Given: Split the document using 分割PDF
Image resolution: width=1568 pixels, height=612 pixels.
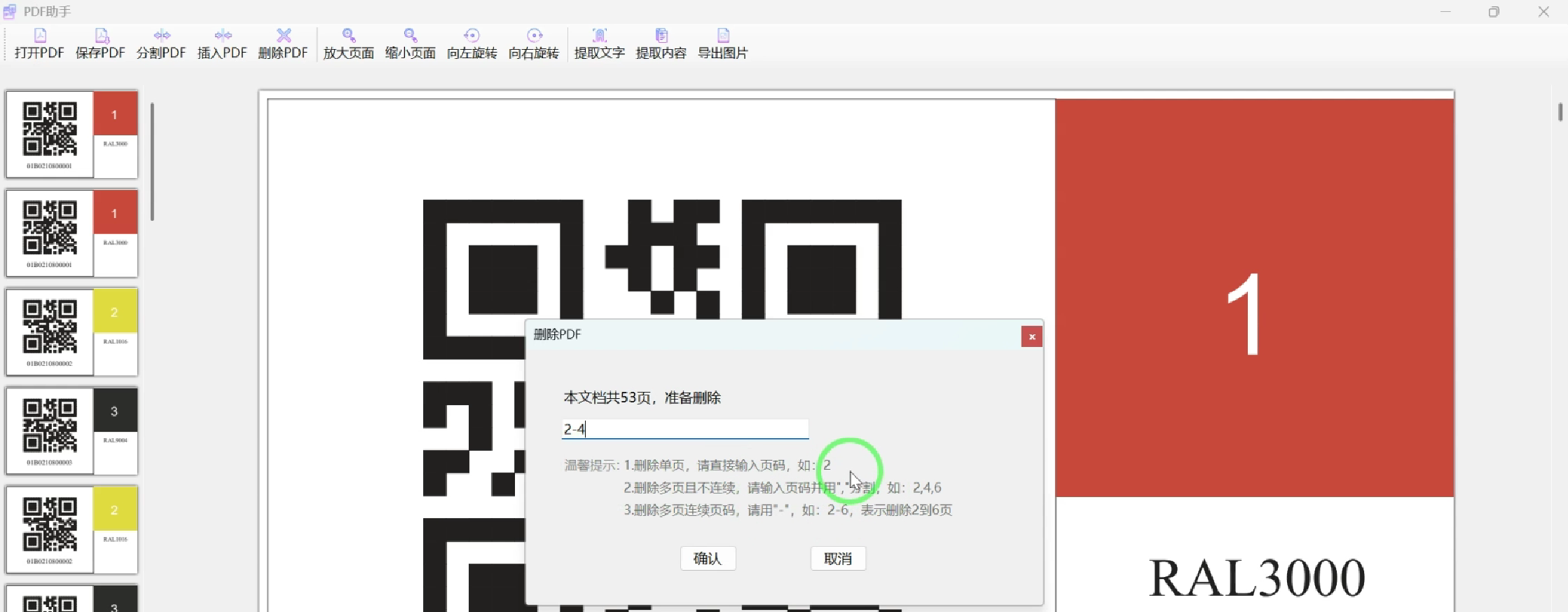Looking at the screenshot, I should click(x=161, y=43).
